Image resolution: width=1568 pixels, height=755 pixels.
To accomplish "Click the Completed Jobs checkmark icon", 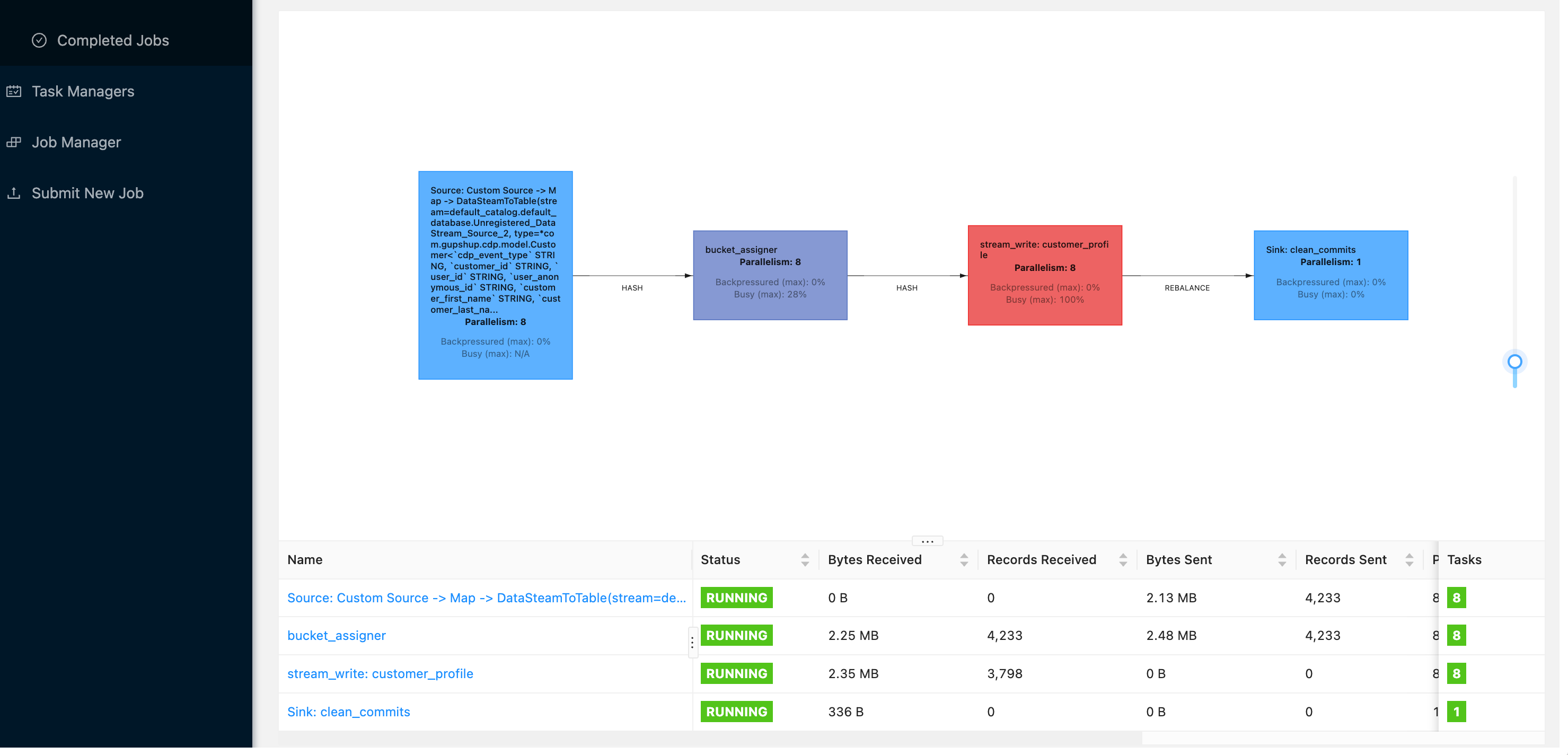I will tap(39, 40).
